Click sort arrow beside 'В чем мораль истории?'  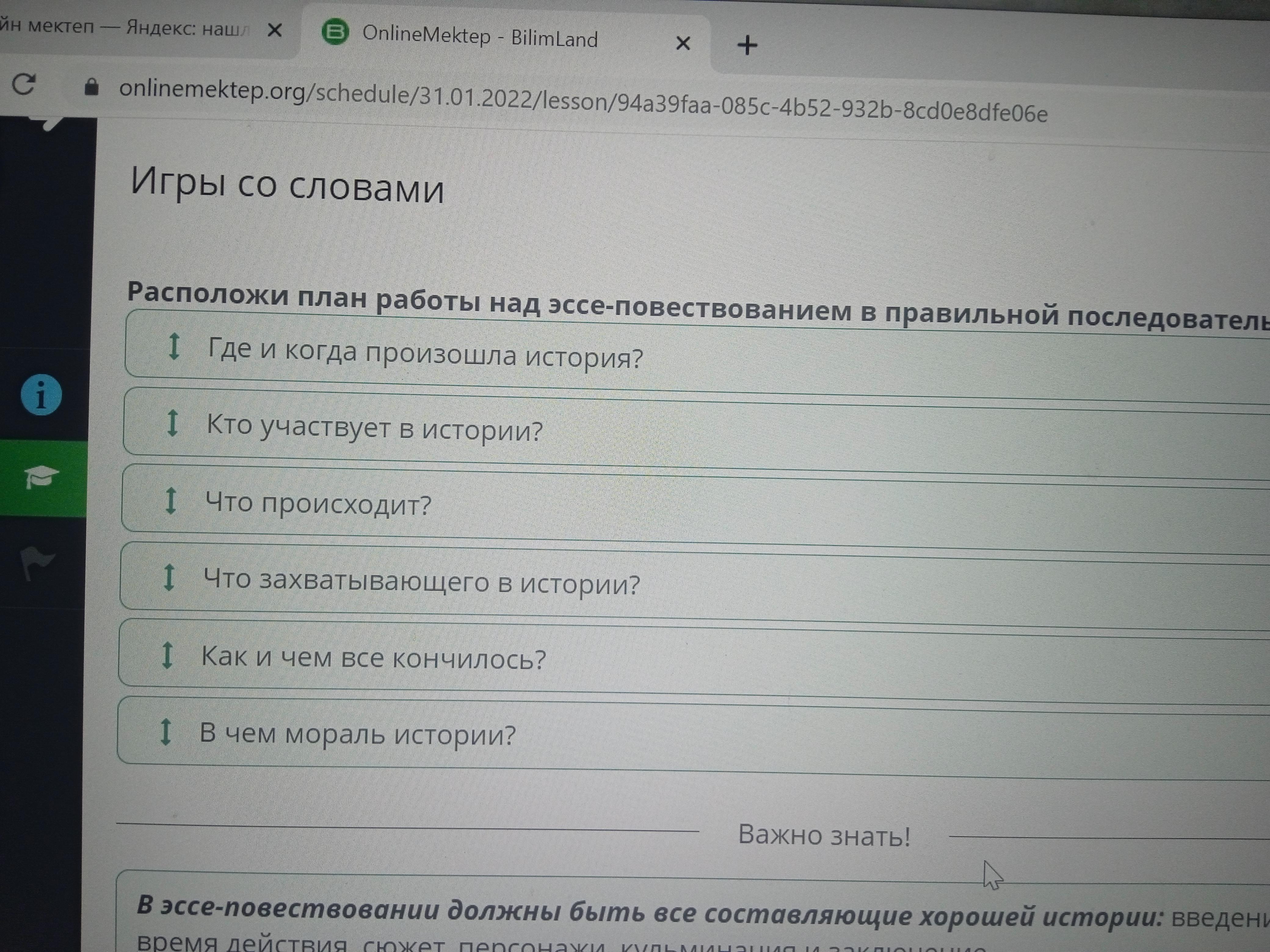tap(165, 732)
